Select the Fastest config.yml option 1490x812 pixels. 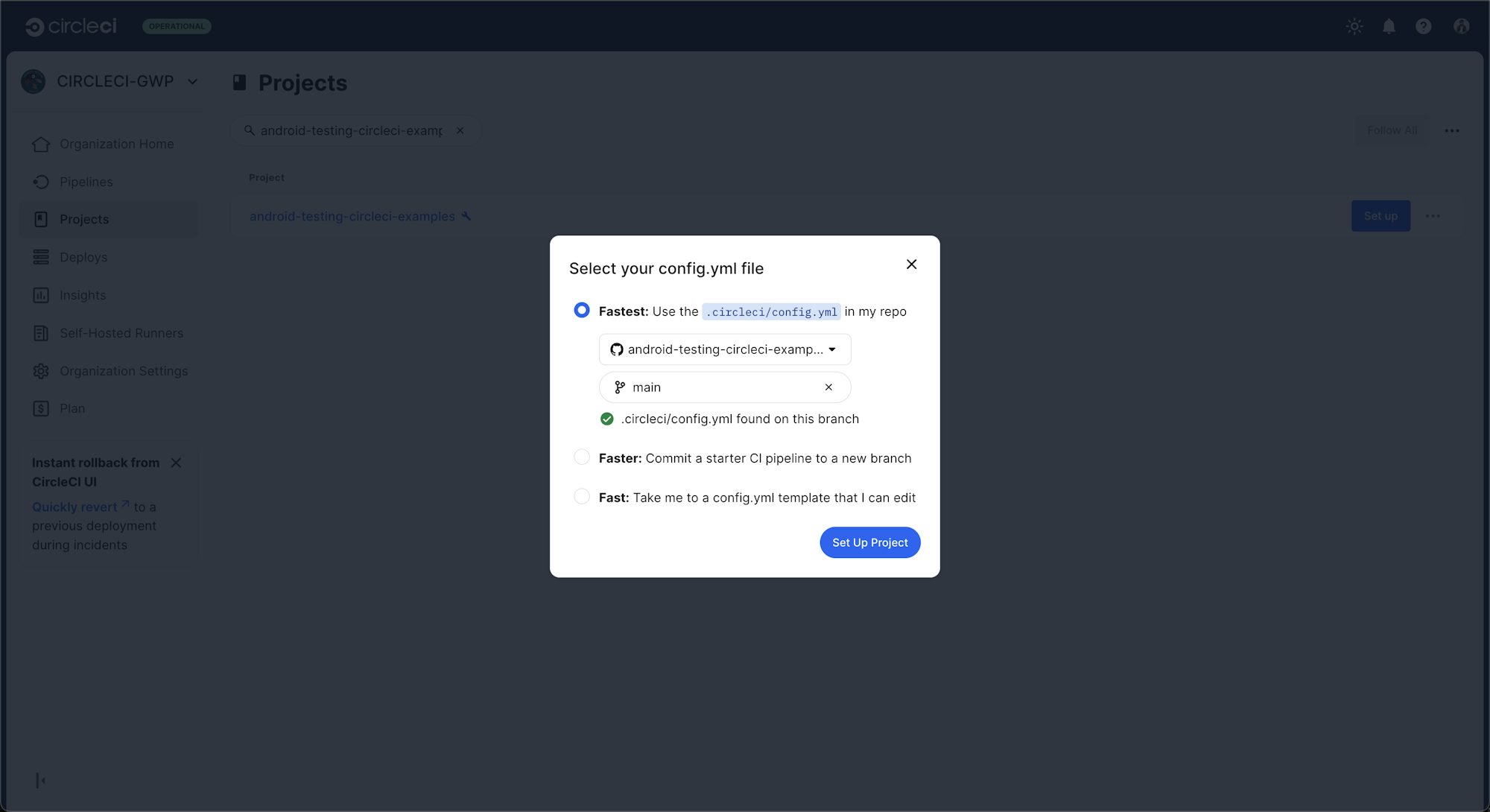(x=581, y=310)
